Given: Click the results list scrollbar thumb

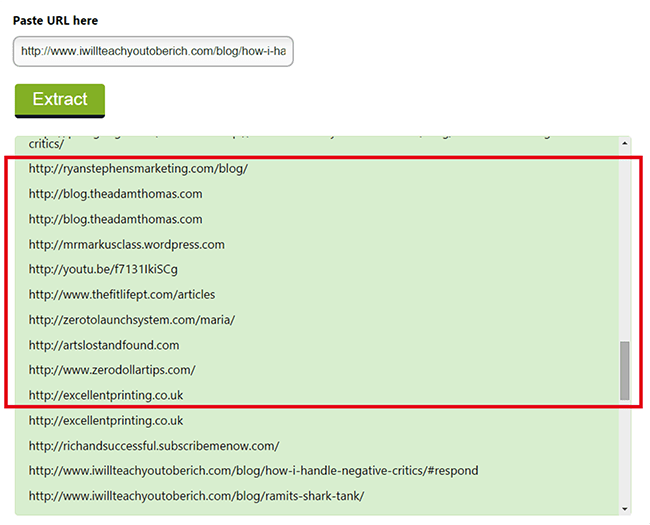Looking at the screenshot, I should [x=625, y=371].
